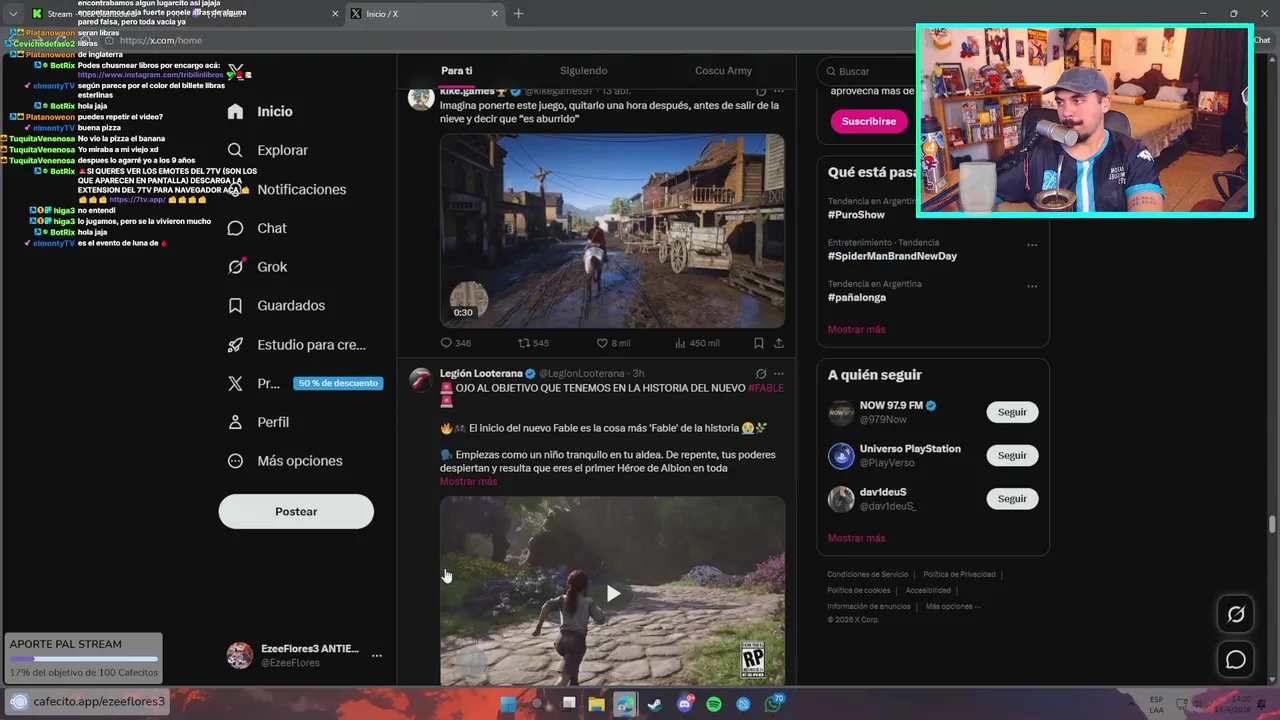Open Notificaciones in the sidebar

click(x=287, y=189)
